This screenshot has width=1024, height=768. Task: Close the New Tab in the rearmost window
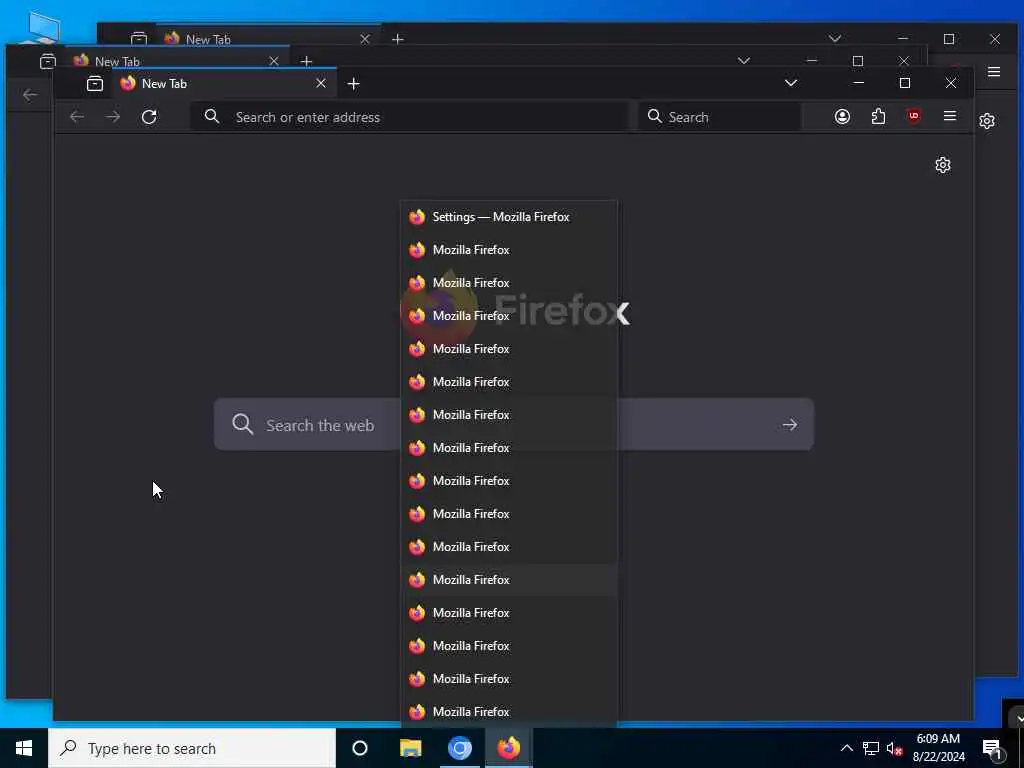point(365,39)
